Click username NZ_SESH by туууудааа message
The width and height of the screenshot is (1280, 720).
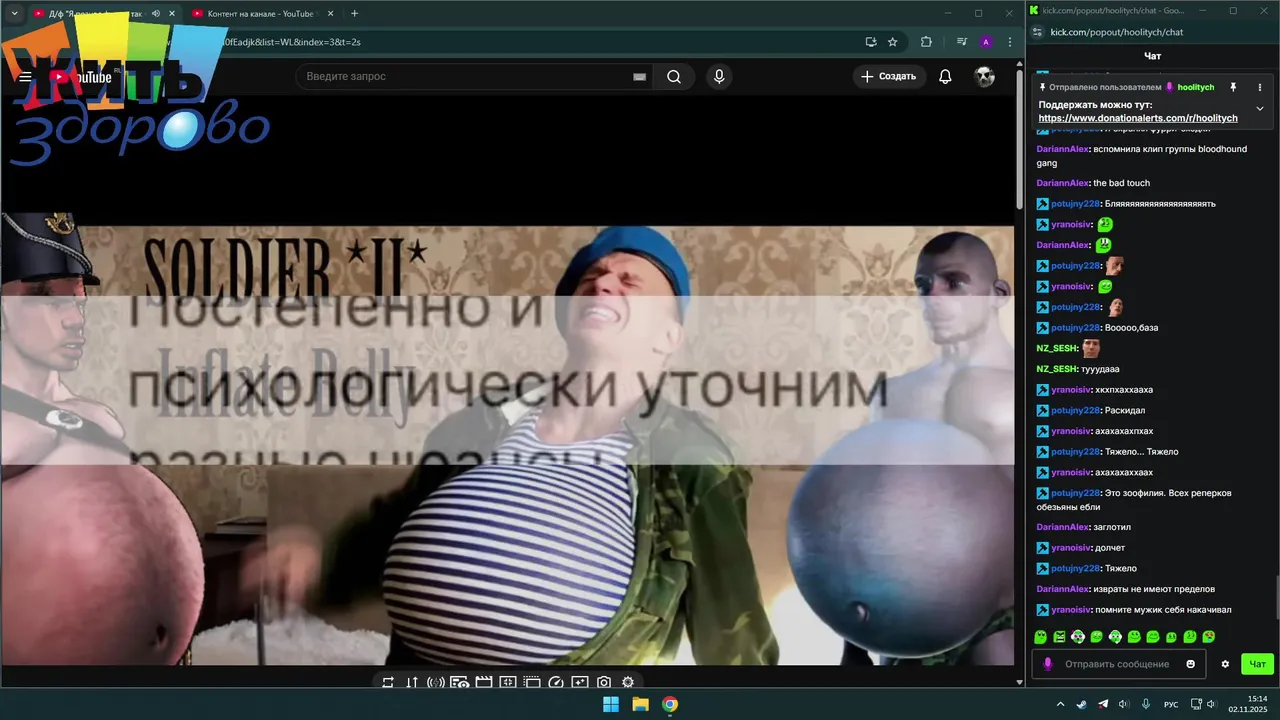1057,369
